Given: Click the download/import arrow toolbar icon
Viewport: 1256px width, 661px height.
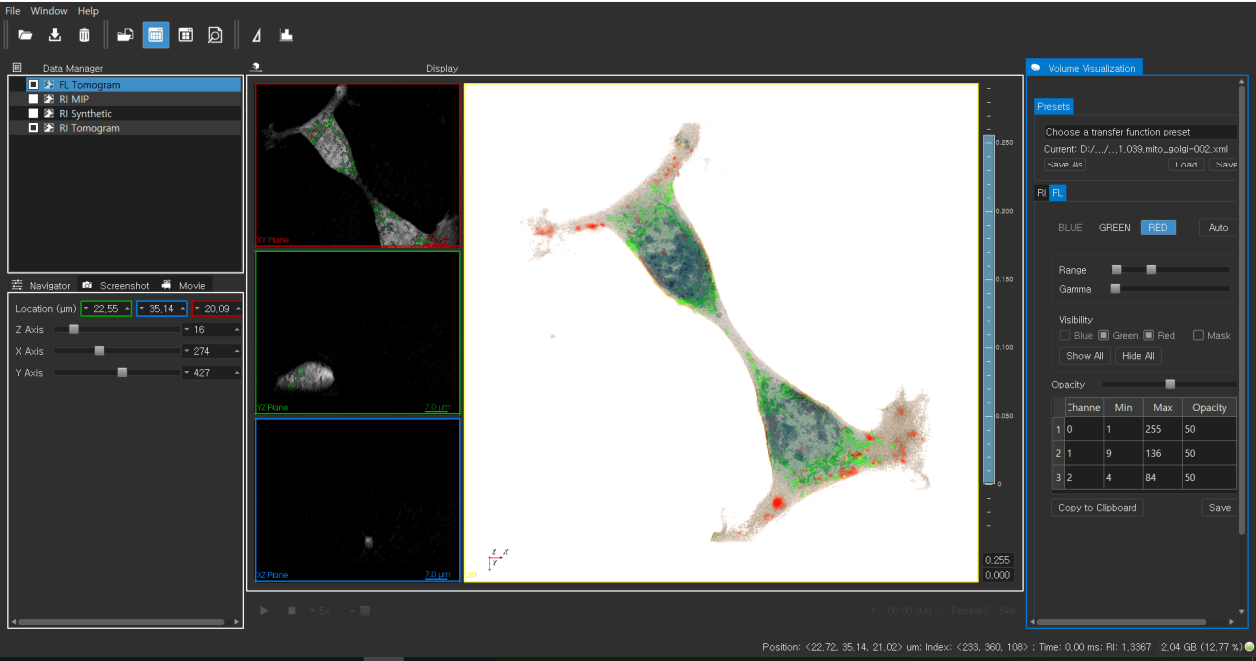Looking at the screenshot, I should click(55, 35).
